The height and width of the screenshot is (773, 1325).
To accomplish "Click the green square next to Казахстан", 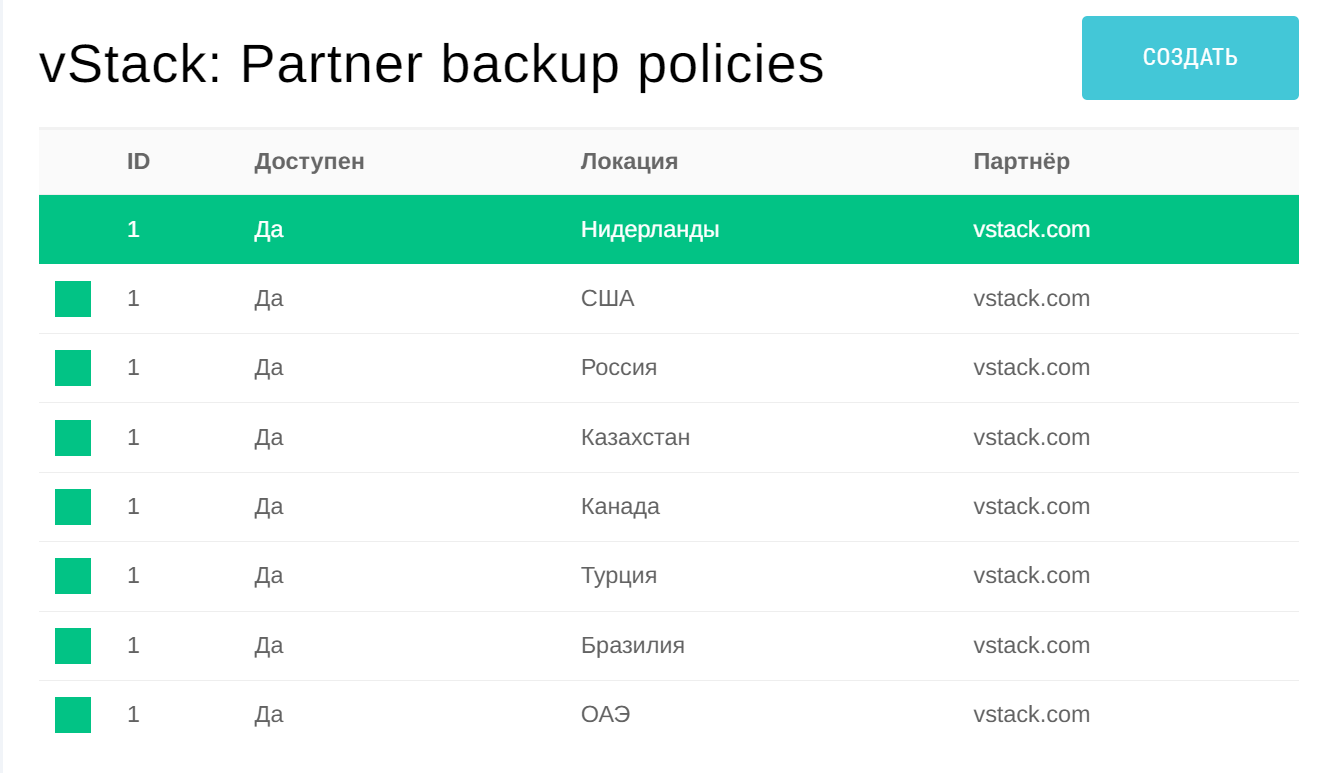I will tap(73, 438).
